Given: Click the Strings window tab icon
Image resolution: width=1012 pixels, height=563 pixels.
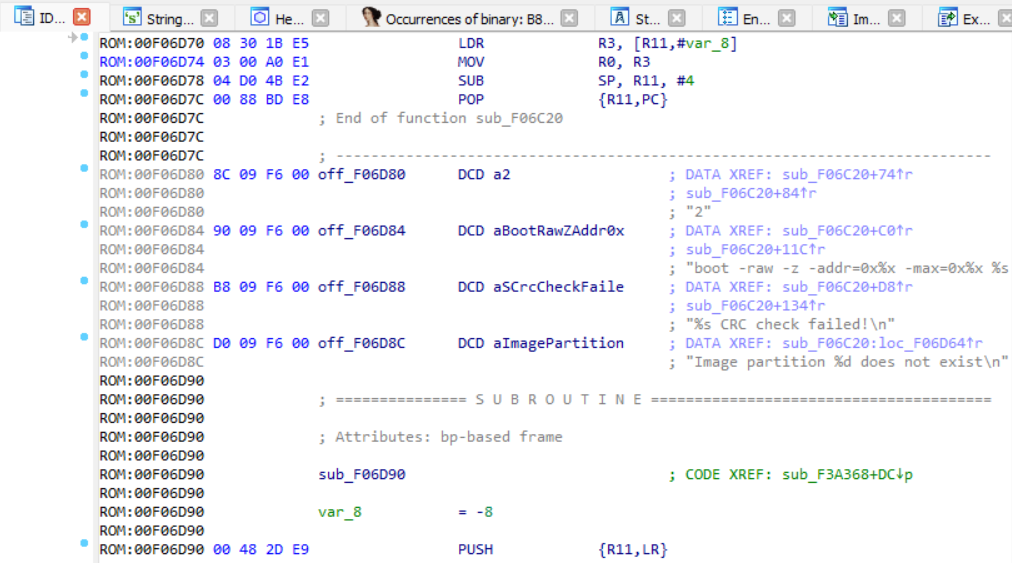Looking at the screenshot, I should click(x=132, y=18).
